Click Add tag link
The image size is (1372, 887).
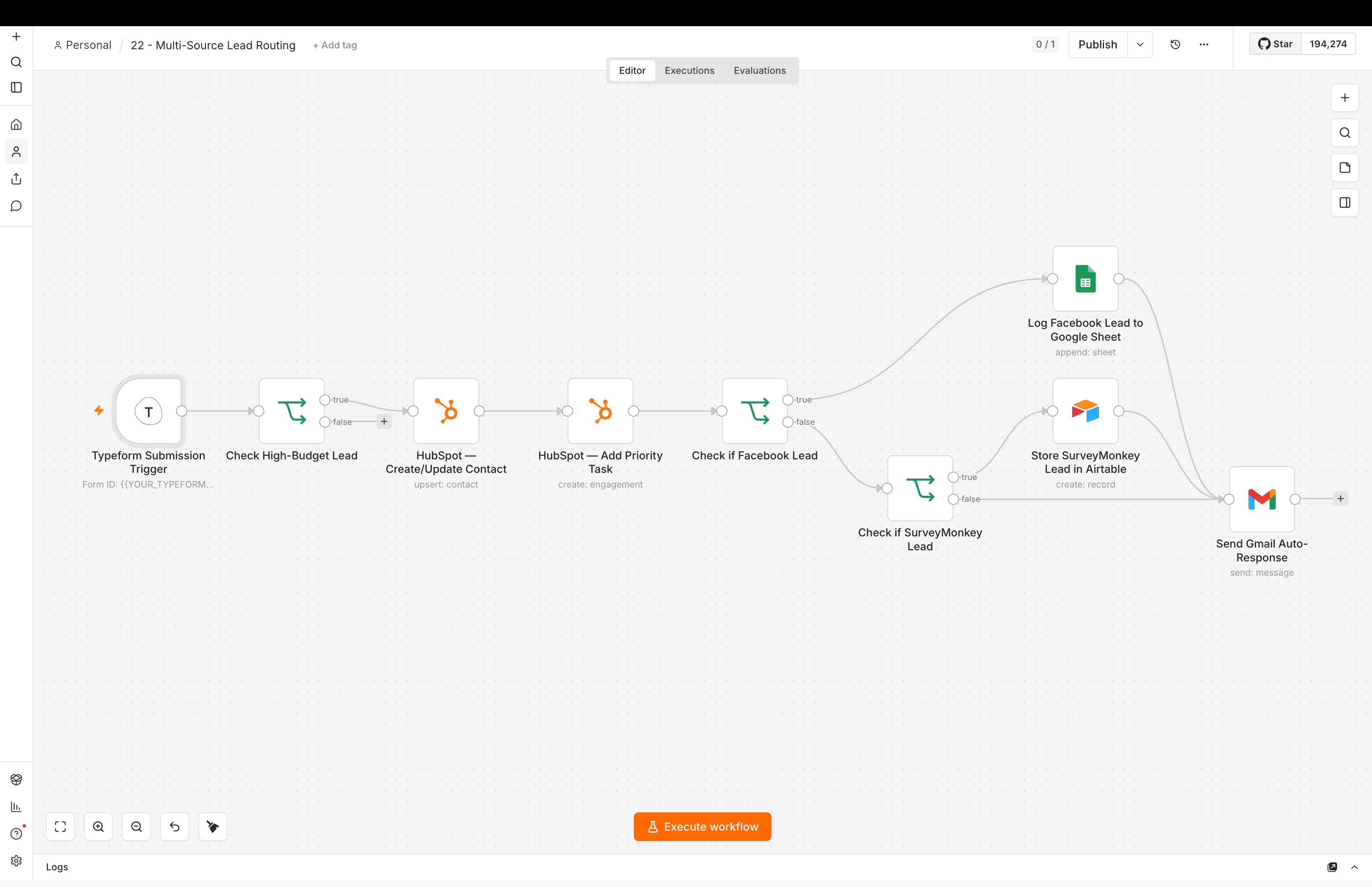(x=335, y=45)
